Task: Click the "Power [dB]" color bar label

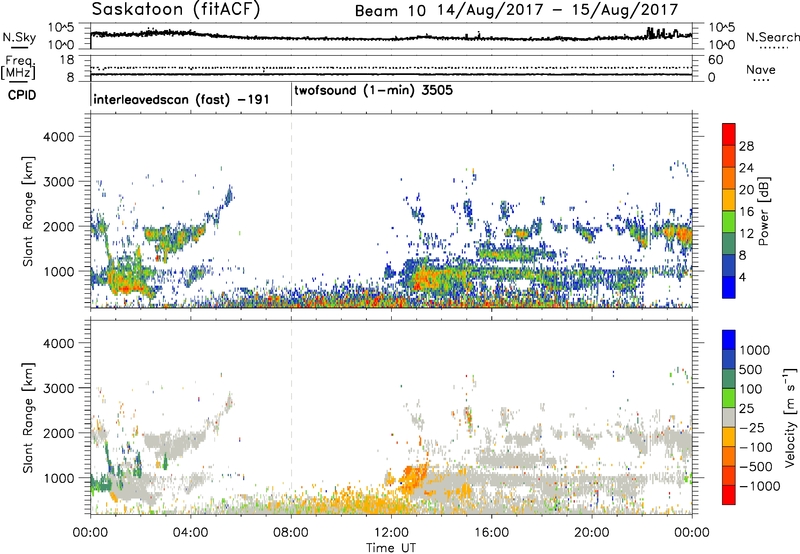Action: [x=763, y=211]
